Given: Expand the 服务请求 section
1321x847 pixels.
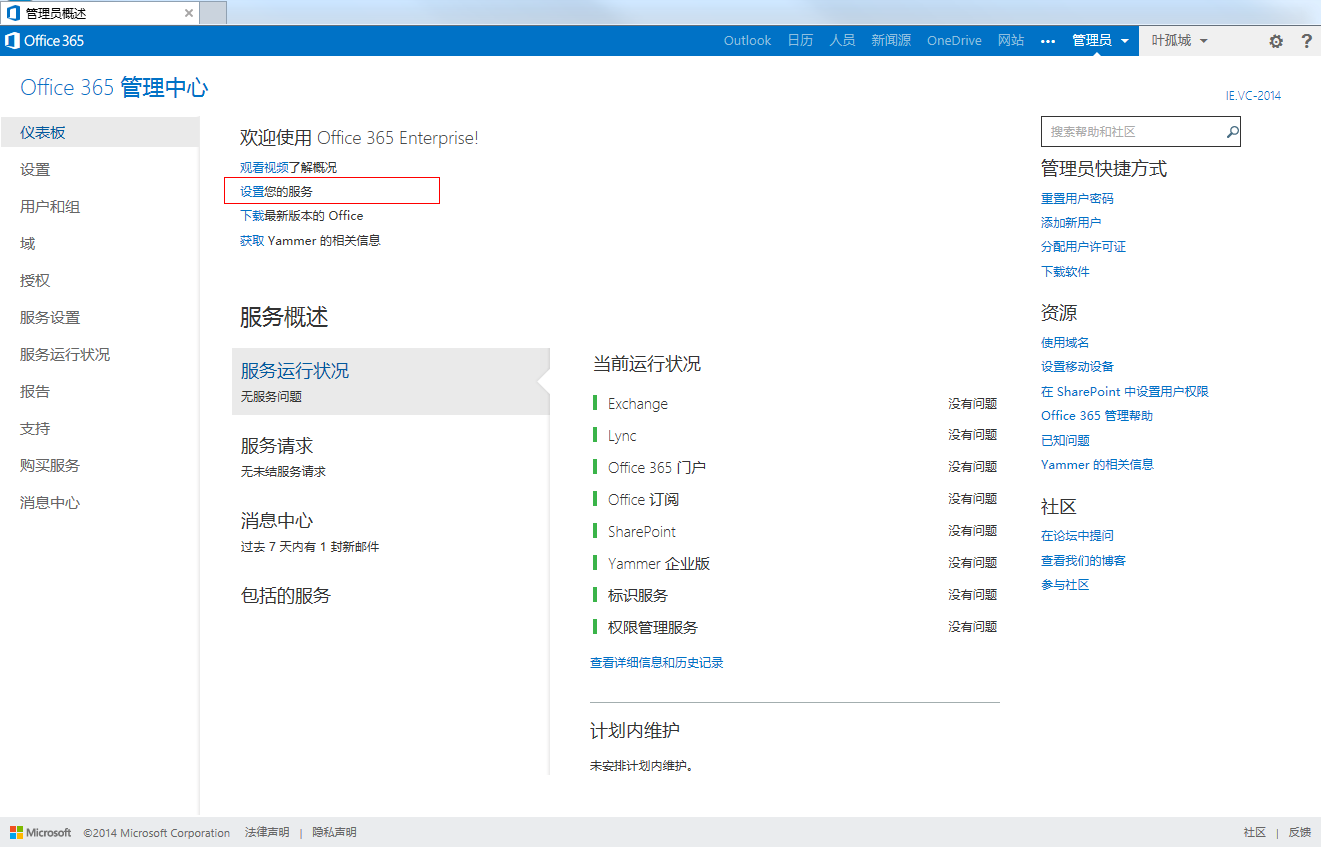Looking at the screenshot, I should coord(277,446).
